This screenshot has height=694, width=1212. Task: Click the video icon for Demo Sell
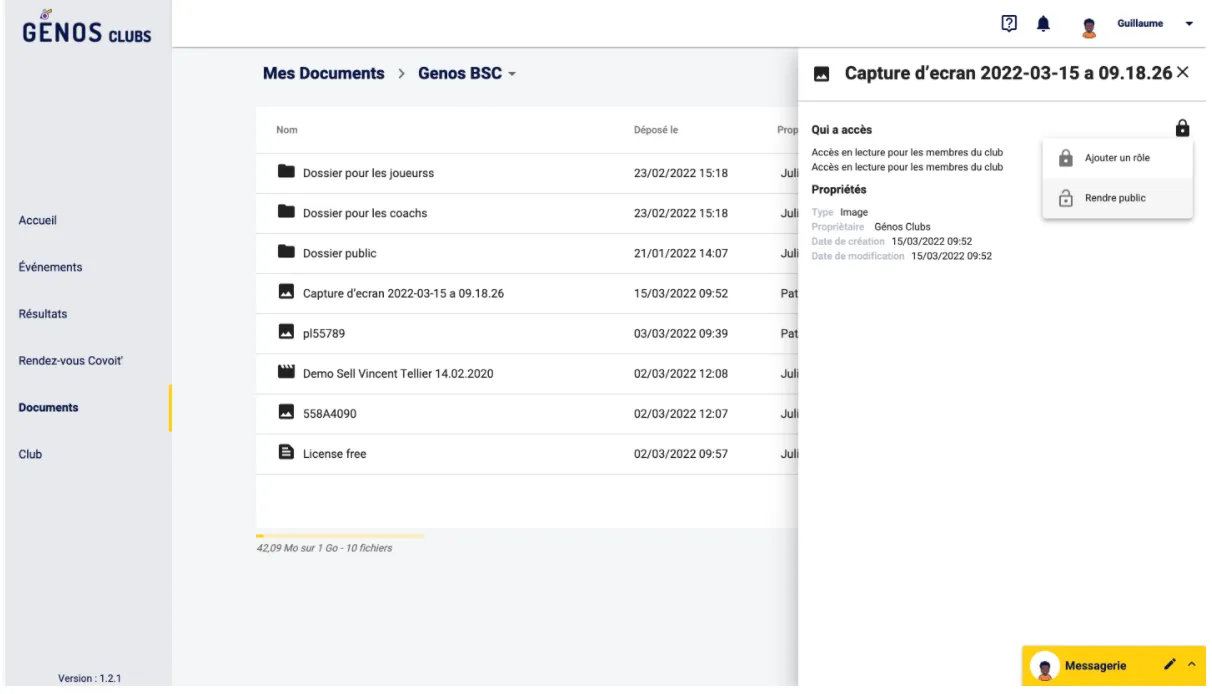point(286,373)
